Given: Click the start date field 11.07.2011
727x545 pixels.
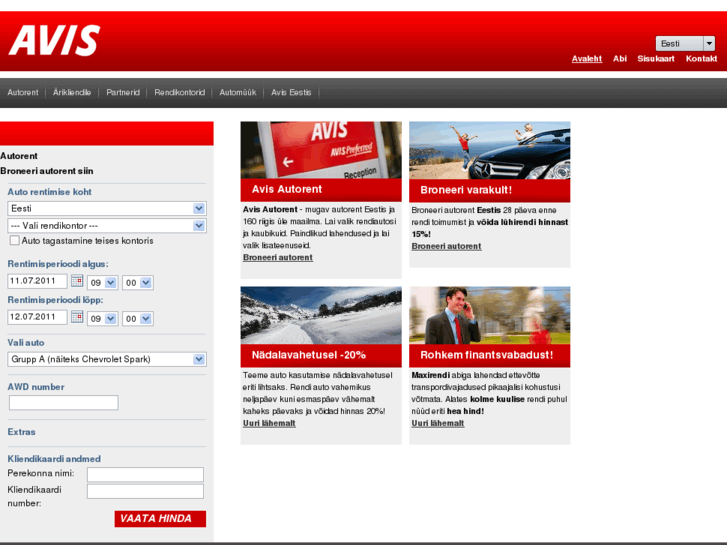Looking at the screenshot, I should (x=38, y=281).
